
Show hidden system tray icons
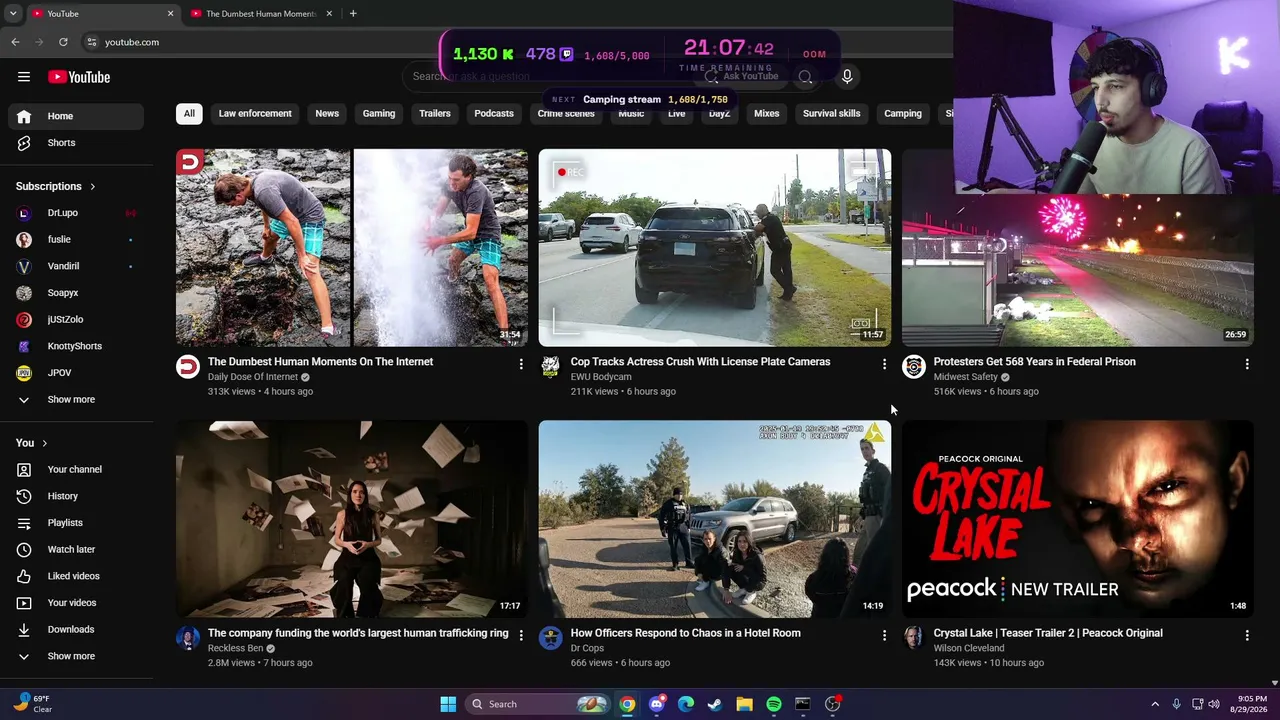click(1155, 704)
